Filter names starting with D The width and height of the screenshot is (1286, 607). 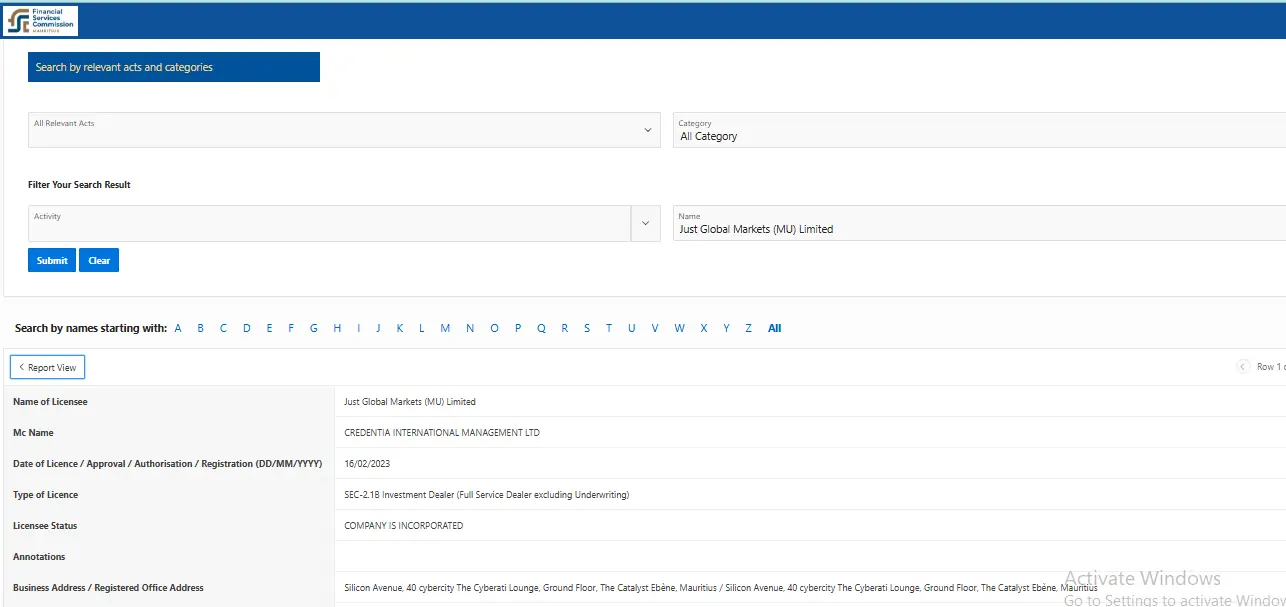246,328
